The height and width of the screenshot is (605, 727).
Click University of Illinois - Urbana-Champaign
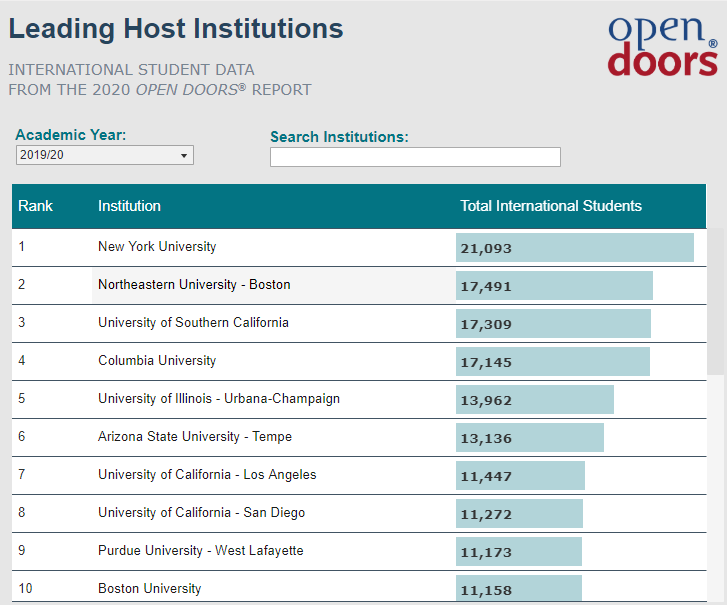coord(219,399)
